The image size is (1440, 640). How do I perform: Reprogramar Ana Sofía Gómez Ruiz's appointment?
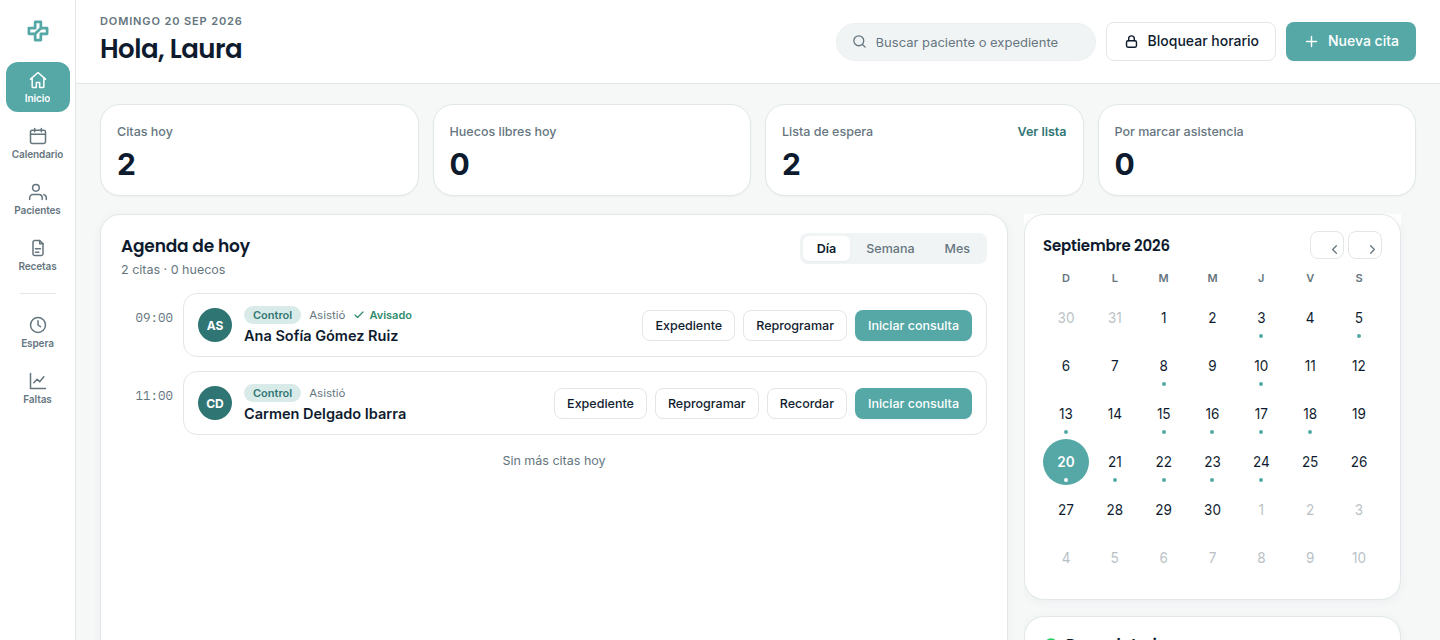tap(795, 325)
